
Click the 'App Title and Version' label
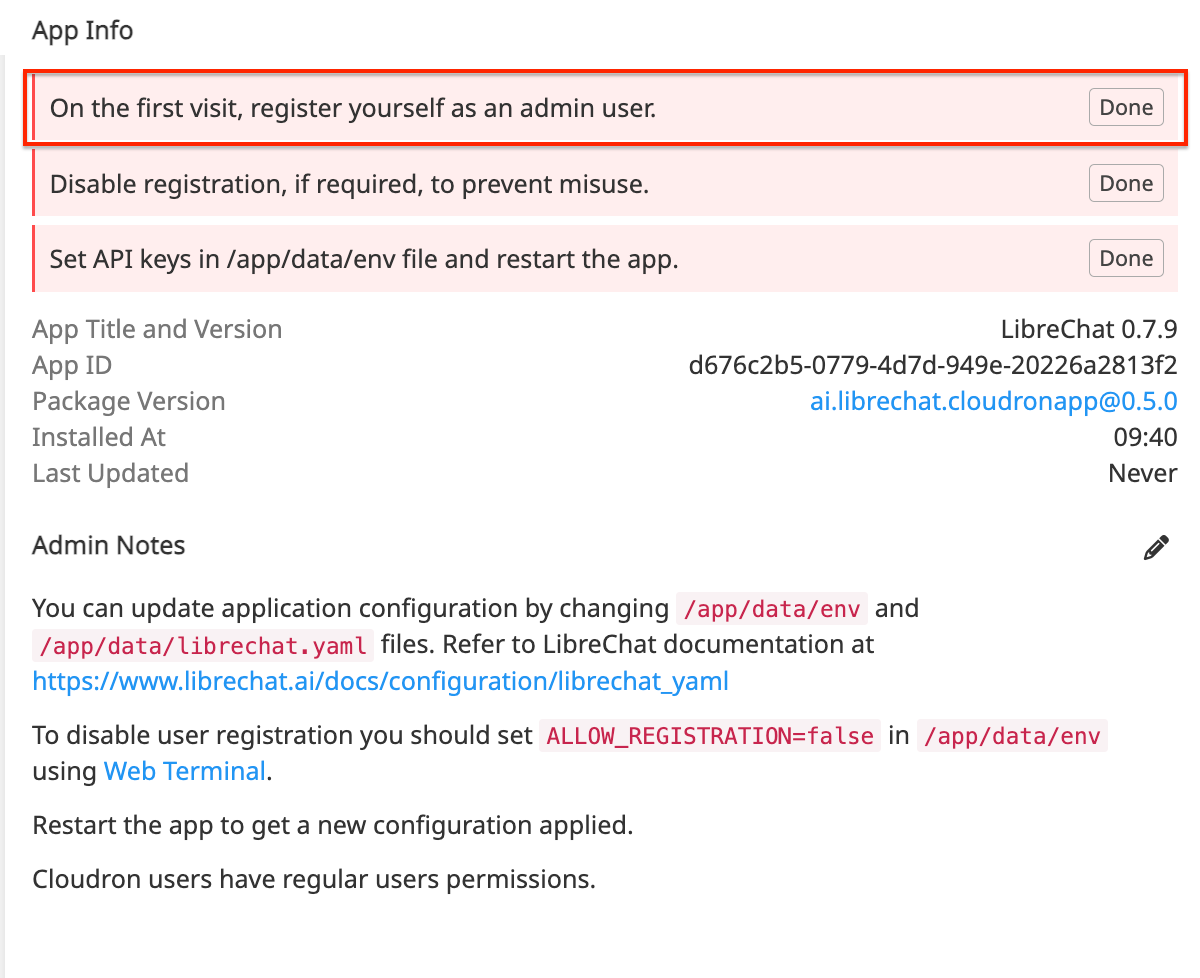157,329
